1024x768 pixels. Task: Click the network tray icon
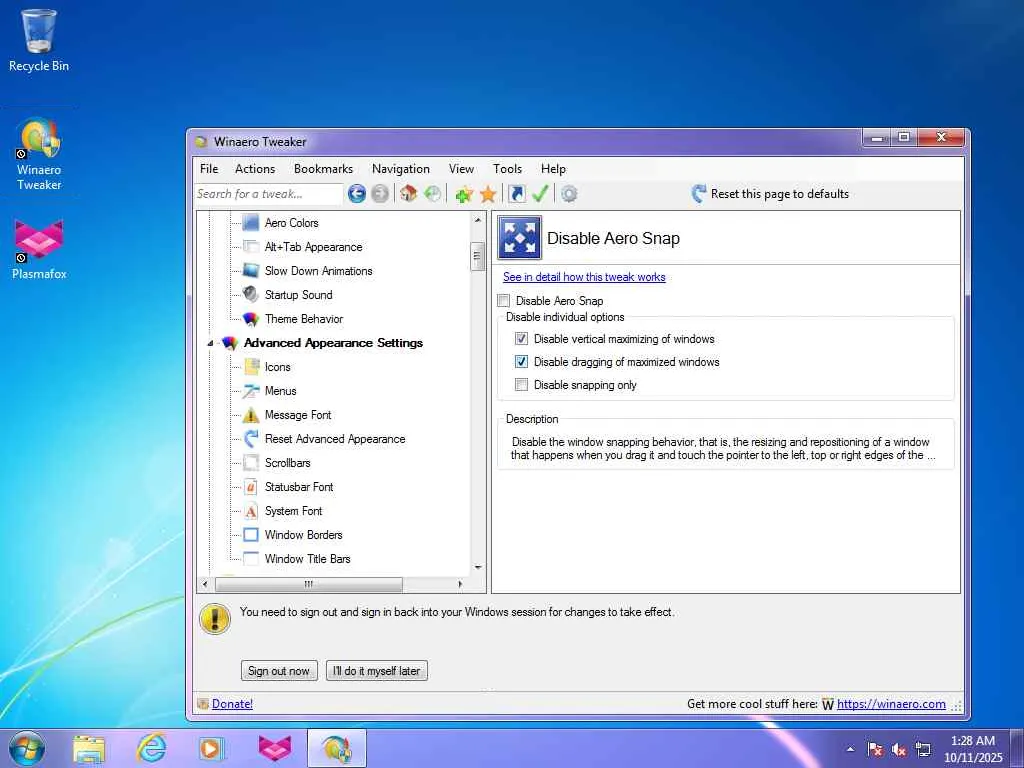923,750
